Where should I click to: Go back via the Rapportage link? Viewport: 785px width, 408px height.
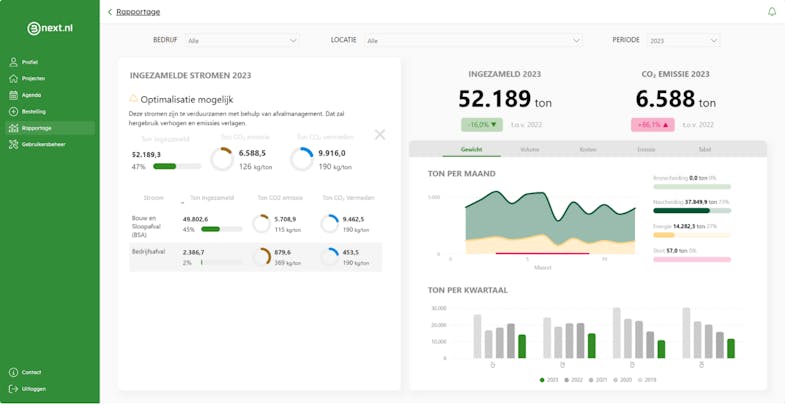(138, 12)
